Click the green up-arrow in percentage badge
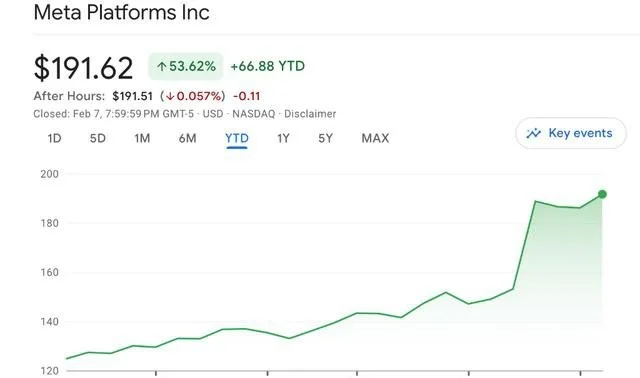 coord(162,66)
